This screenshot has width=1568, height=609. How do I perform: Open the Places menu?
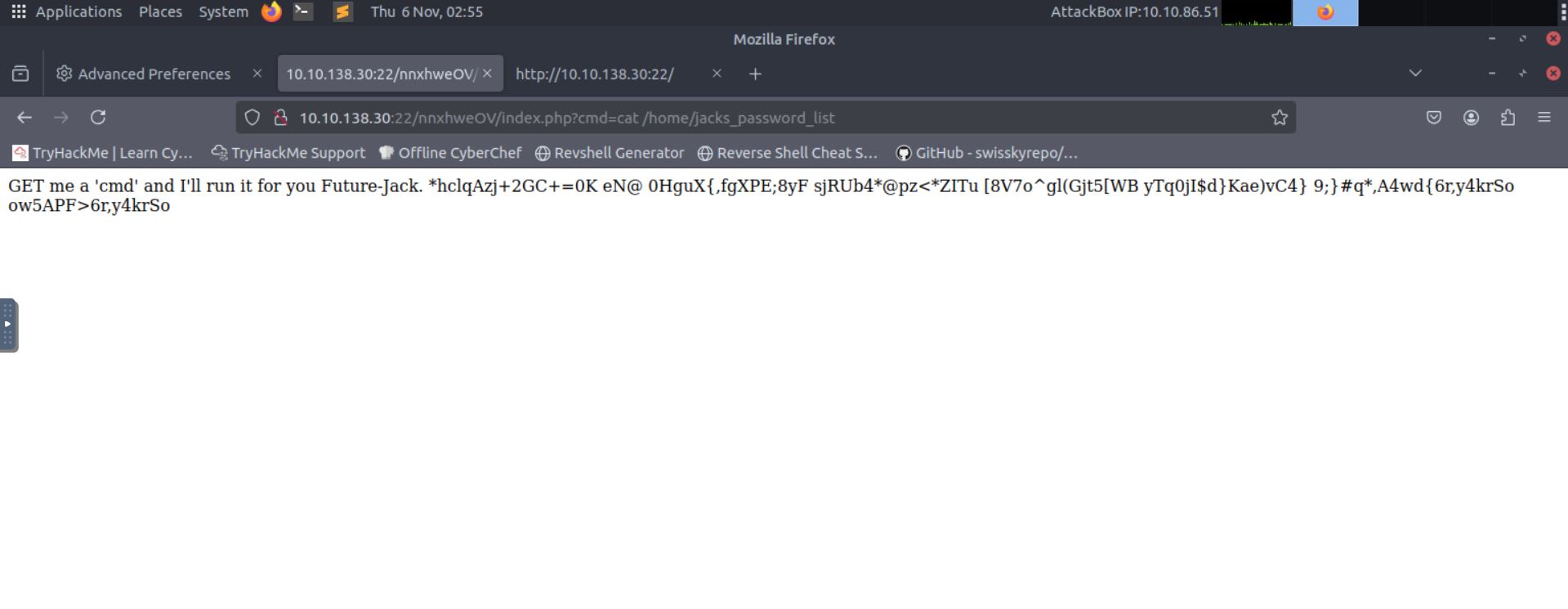pos(160,11)
